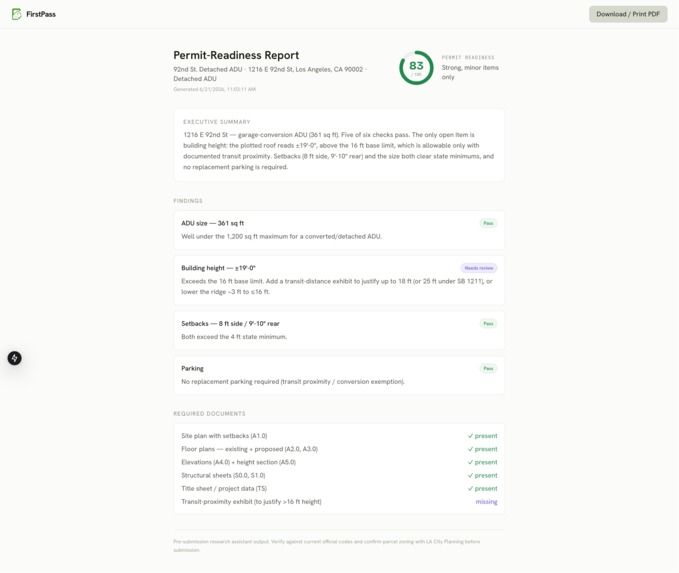The height and width of the screenshot is (573, 679).
Task: Click the Well under the 1,200 sq ft description
Action: [281, 236]
